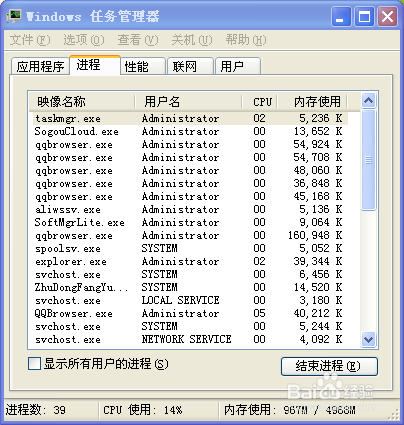Select the ZhuDongFangYu... process
This screenshot has height=425, width=404.
(191, 287)
